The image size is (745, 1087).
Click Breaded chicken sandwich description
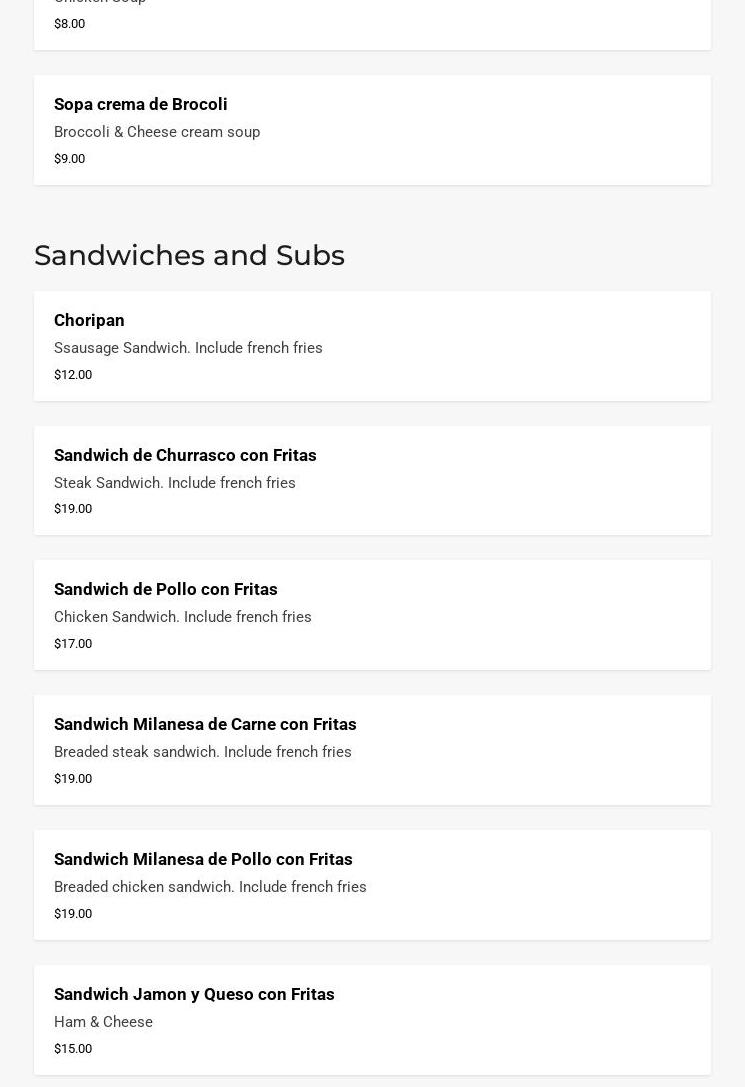click(x=210, y=887)
